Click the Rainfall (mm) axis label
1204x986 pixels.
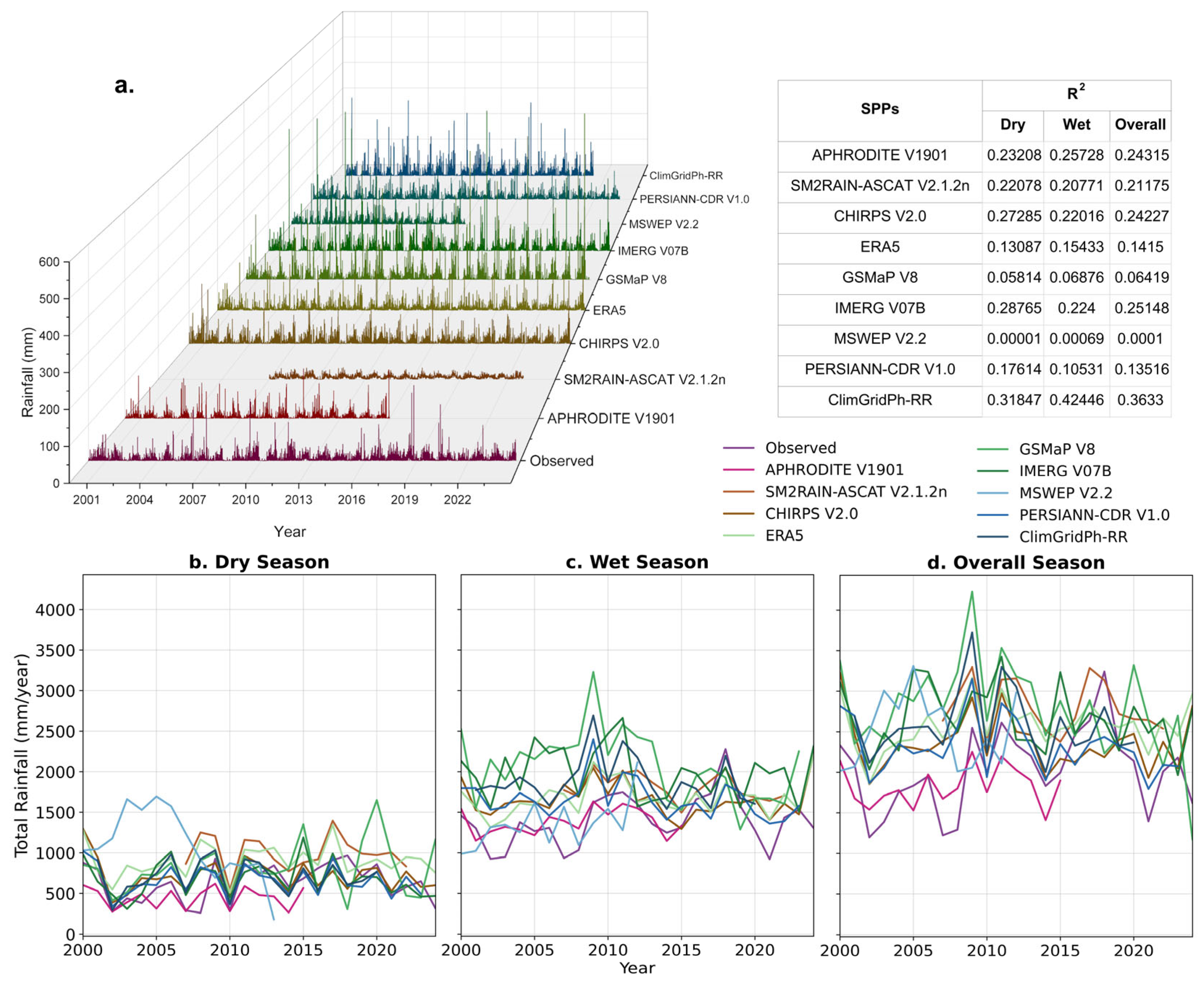pyautogui.click(x=28, y=372)
